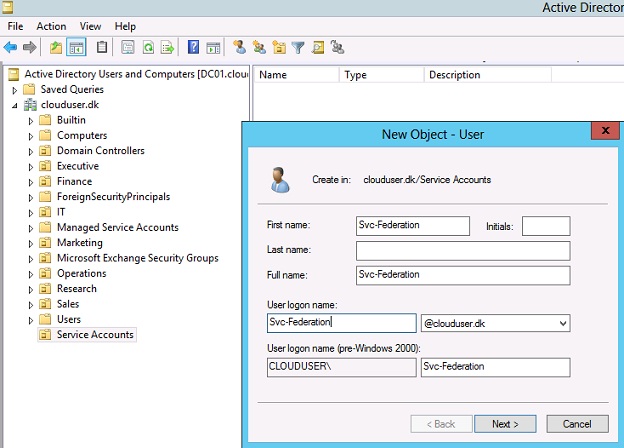Expand the Executive OU
This screenshot has width=624, height=448.
[x=31, y=167]
